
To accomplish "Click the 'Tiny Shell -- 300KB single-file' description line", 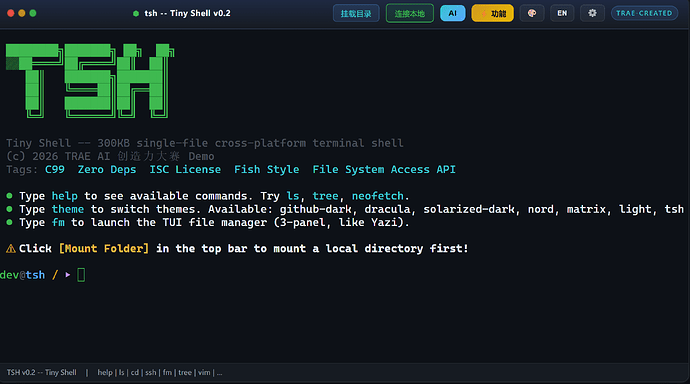I will (205, 143).
